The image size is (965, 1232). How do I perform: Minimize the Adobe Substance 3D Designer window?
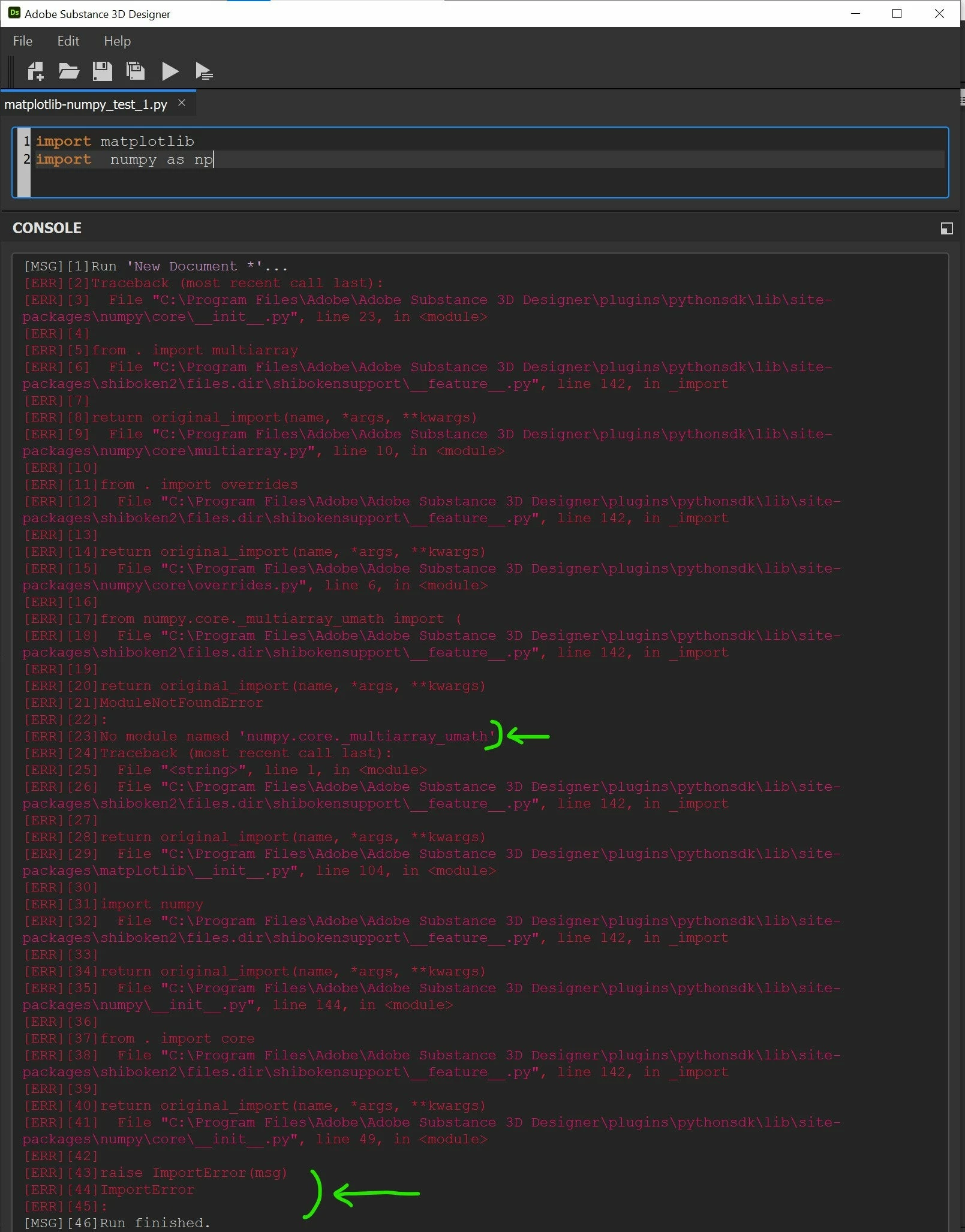pos(855,13)
